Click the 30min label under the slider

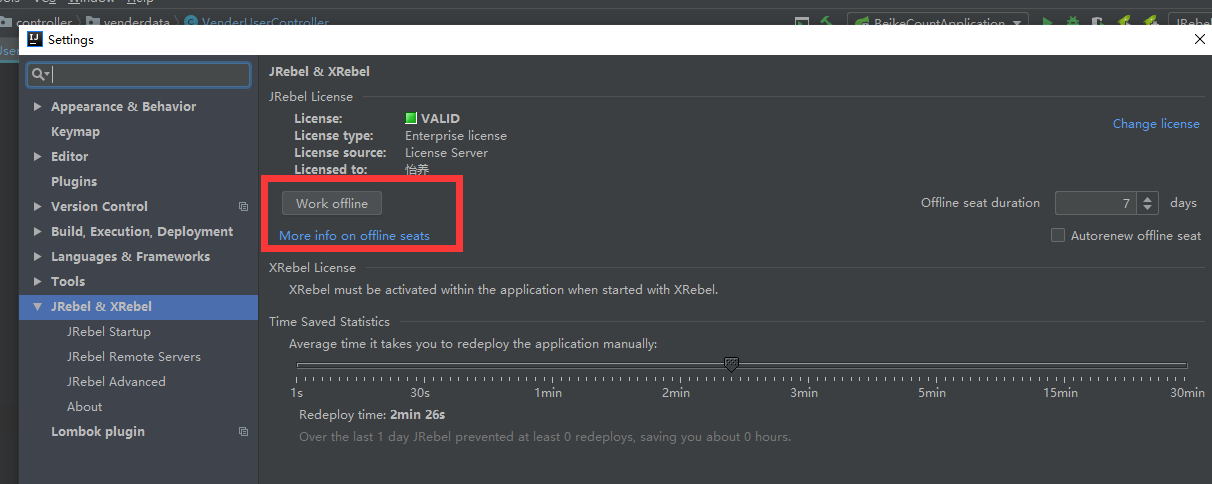click(x=1187, y=393)
